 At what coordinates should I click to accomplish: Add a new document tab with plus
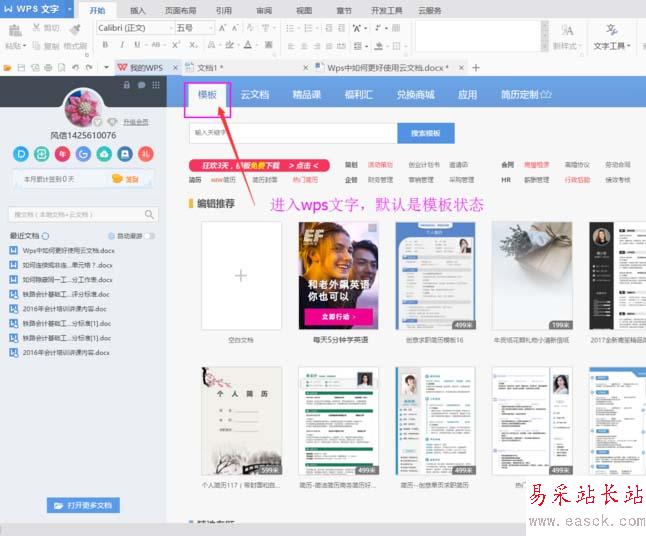[x=476, y=68]
